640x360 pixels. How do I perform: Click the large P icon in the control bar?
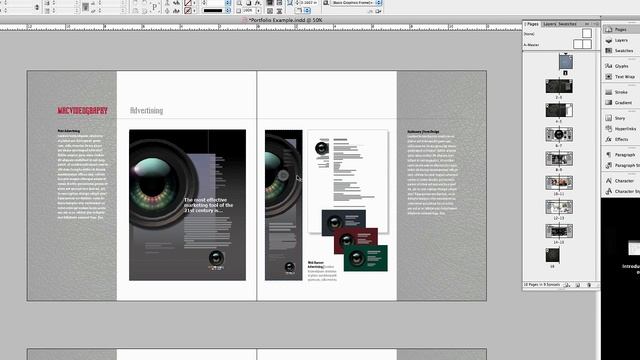(155, 7)
